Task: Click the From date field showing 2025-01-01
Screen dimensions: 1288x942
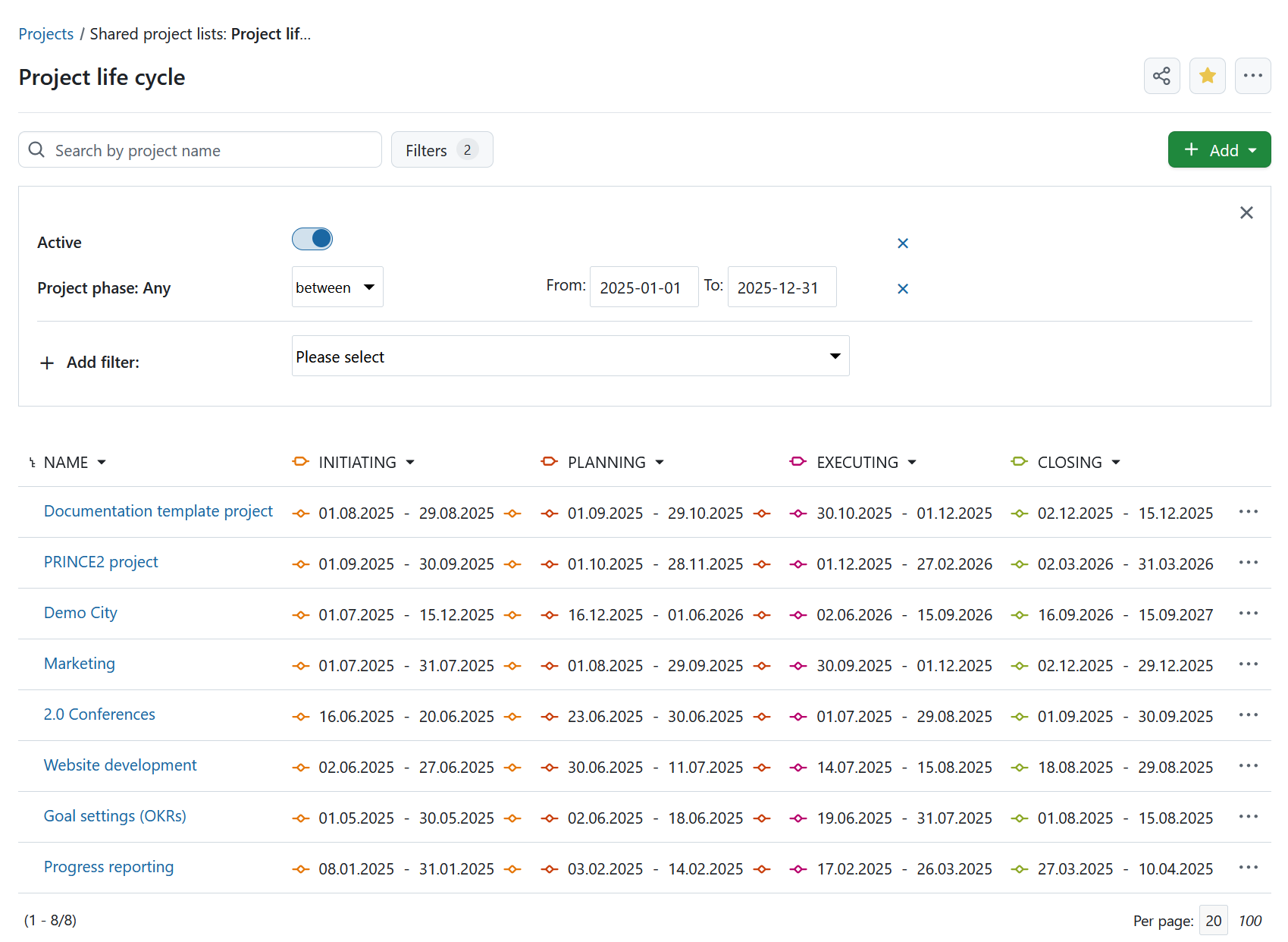Action: 644,287
